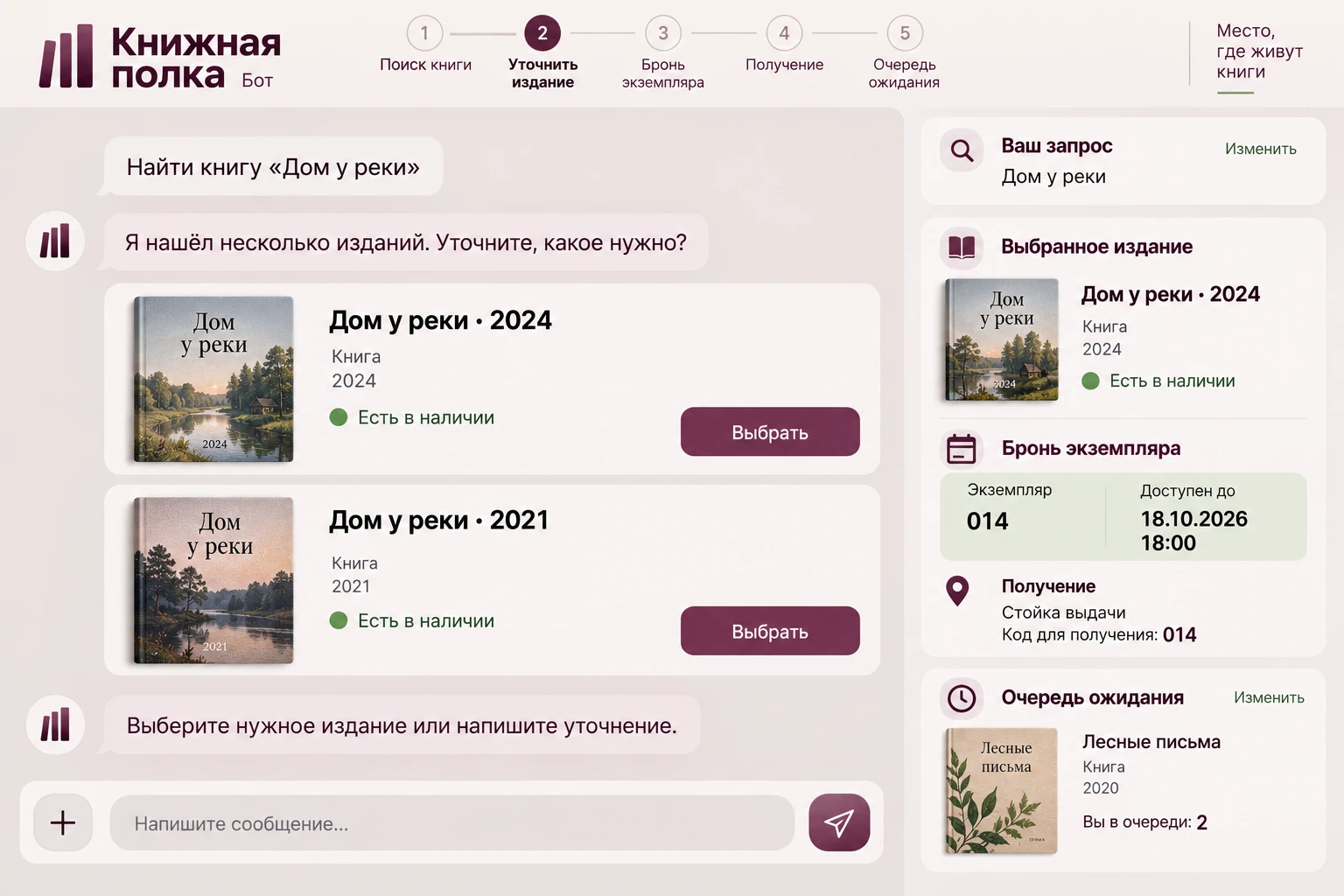Jump to step 4 Получение
The width and height of the screenshot is (1344, 896).
point(784,45)
